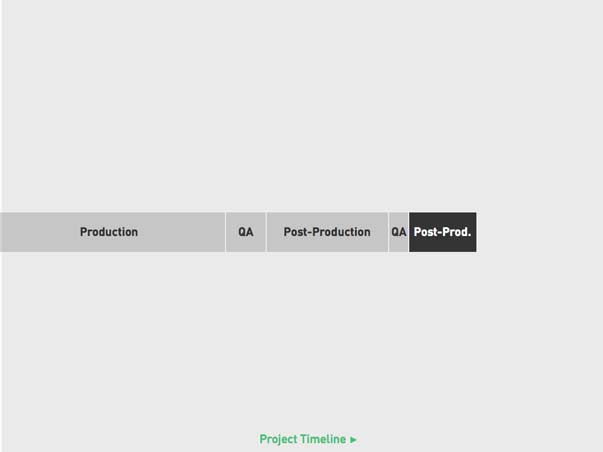
Task: Click the vertical bar at left window edge
Action: coord(1,226)
